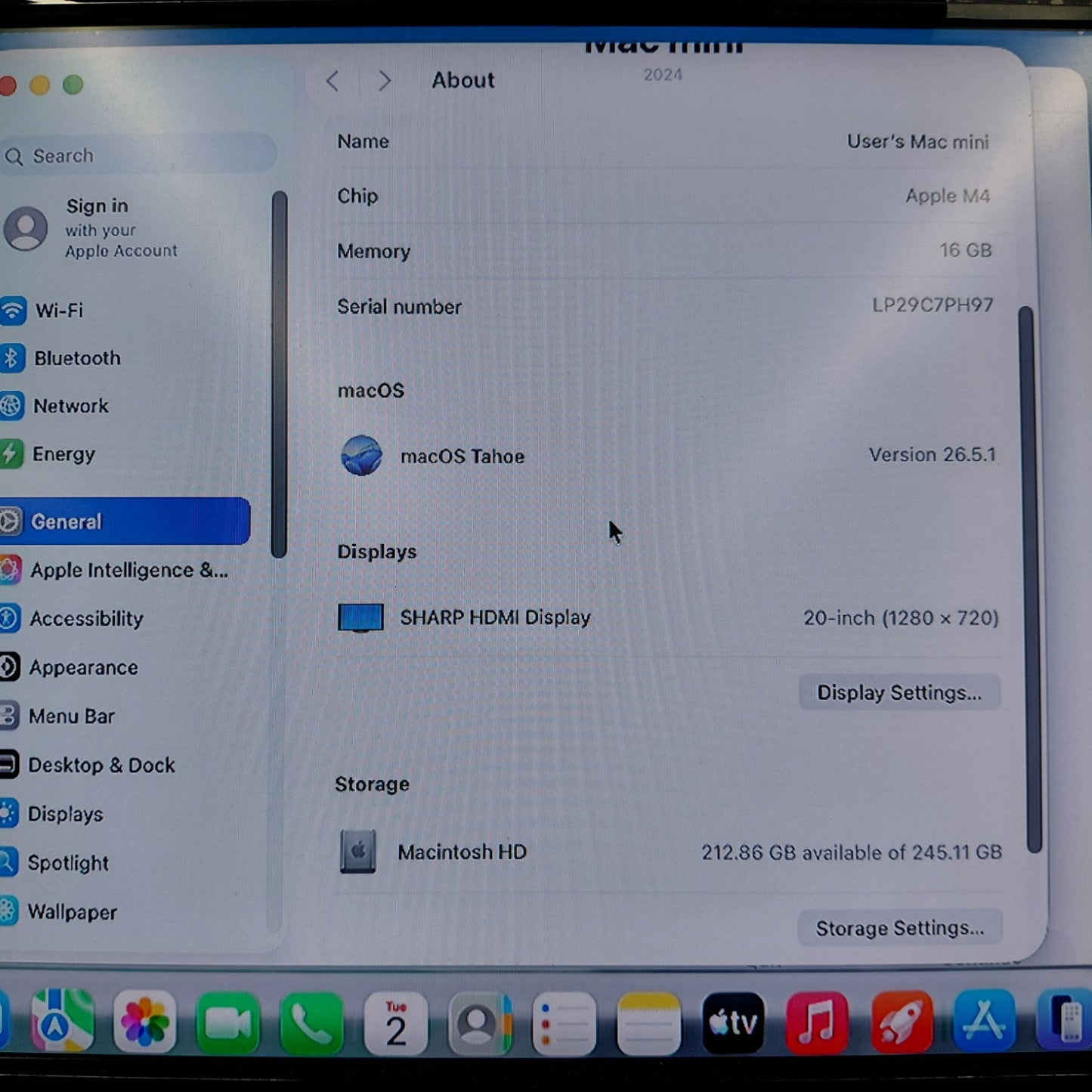This screenshot has height=1092, width=1092.
Task: Launch Apple TV from the Dock
Action: coord(733,1023)
